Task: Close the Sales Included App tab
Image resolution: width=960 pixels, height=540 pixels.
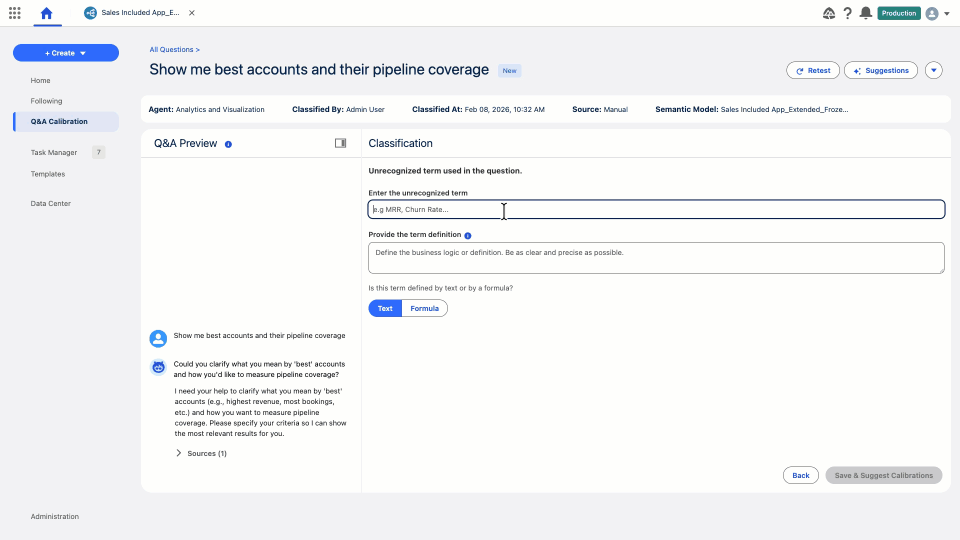Action: [192, 13]
